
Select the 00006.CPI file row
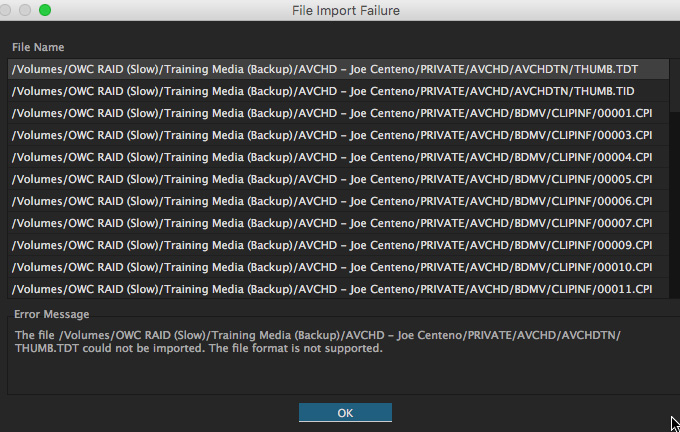tap(338, 201)
